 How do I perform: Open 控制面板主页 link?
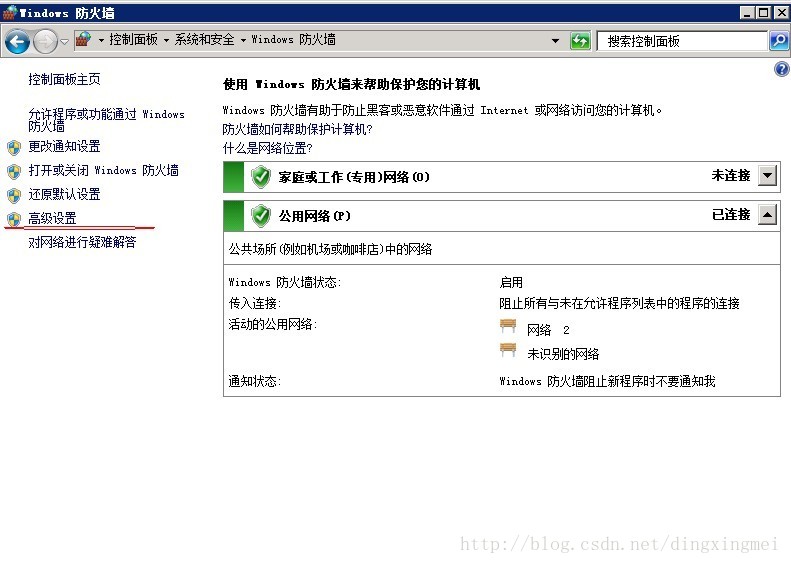pyautogui.click(x=65, y=79)
